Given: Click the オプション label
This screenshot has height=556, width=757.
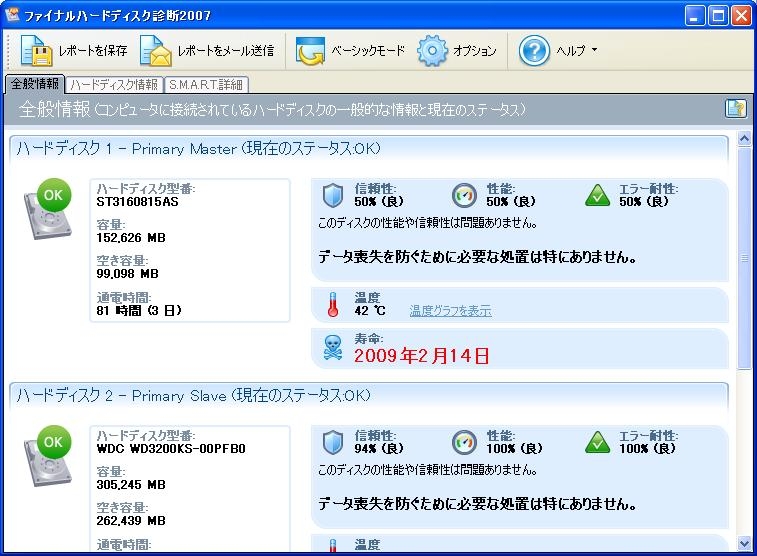Looking at the screenshot, I should pos(475,51).
